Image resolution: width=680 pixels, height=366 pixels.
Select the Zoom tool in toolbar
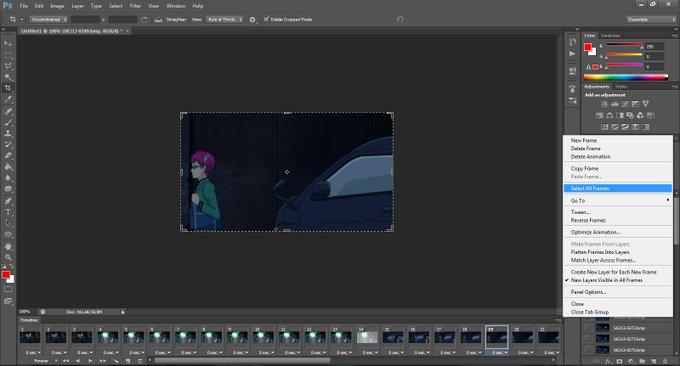click(x=8, y=257)
